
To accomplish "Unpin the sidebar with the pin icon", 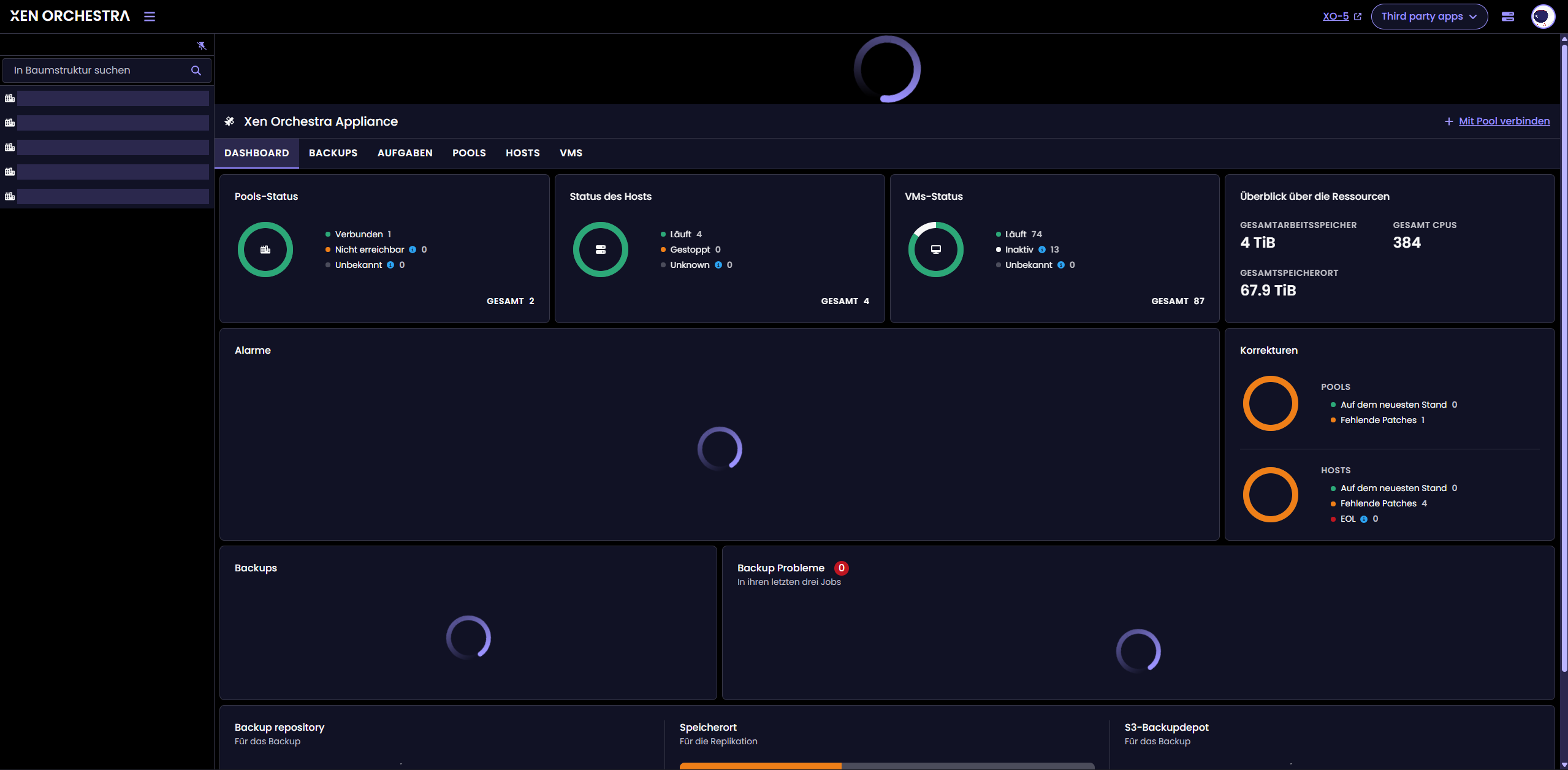I will (201, 45).
